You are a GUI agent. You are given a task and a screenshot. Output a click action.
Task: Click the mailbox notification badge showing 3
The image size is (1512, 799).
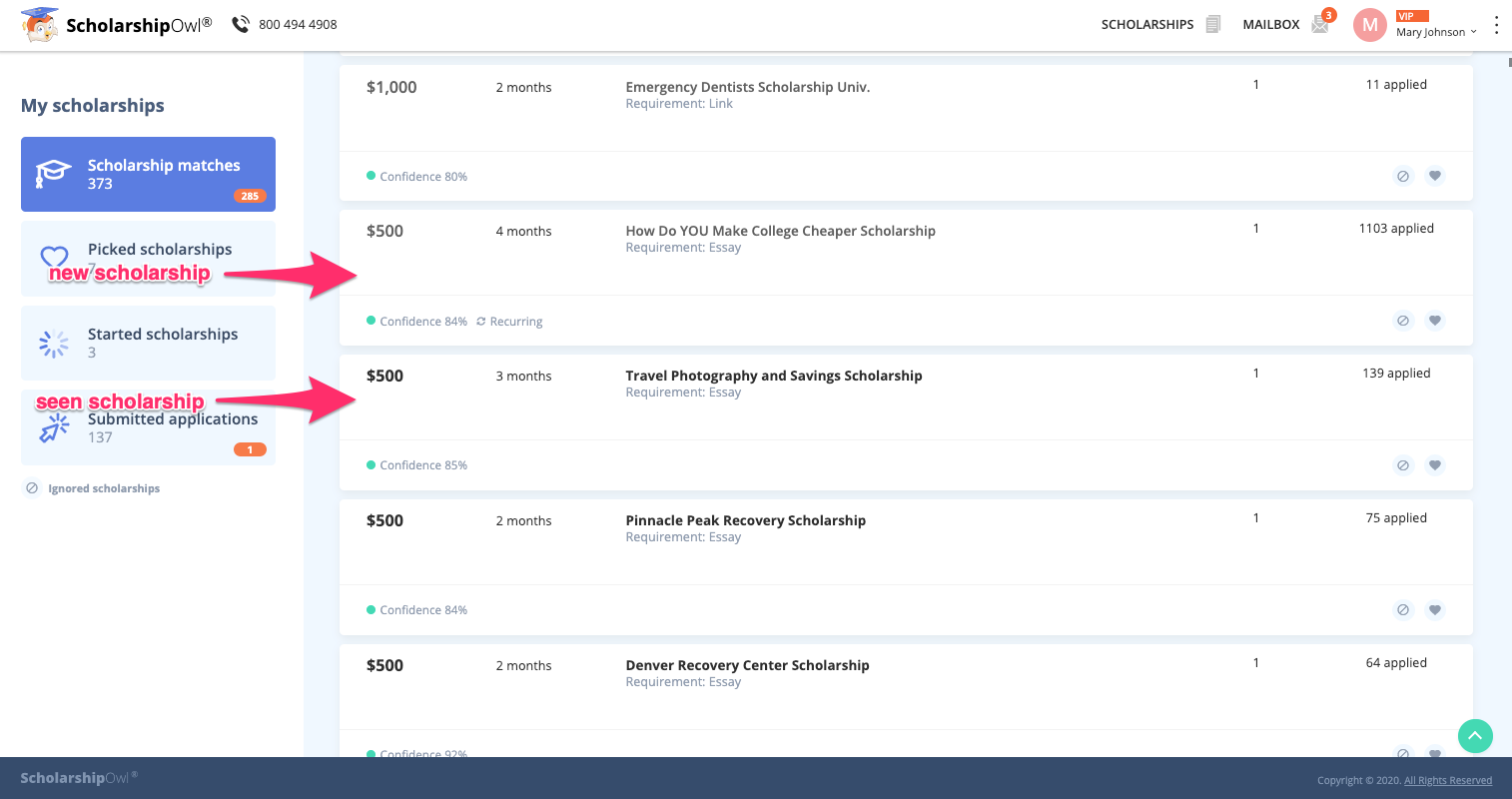[x=1329, y=15]
